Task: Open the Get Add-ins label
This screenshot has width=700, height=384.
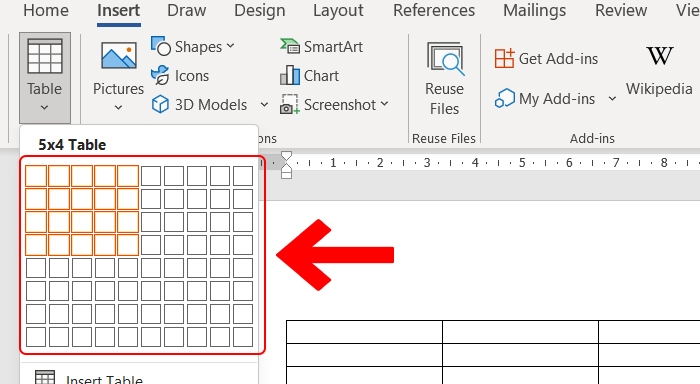Action: 558,58
